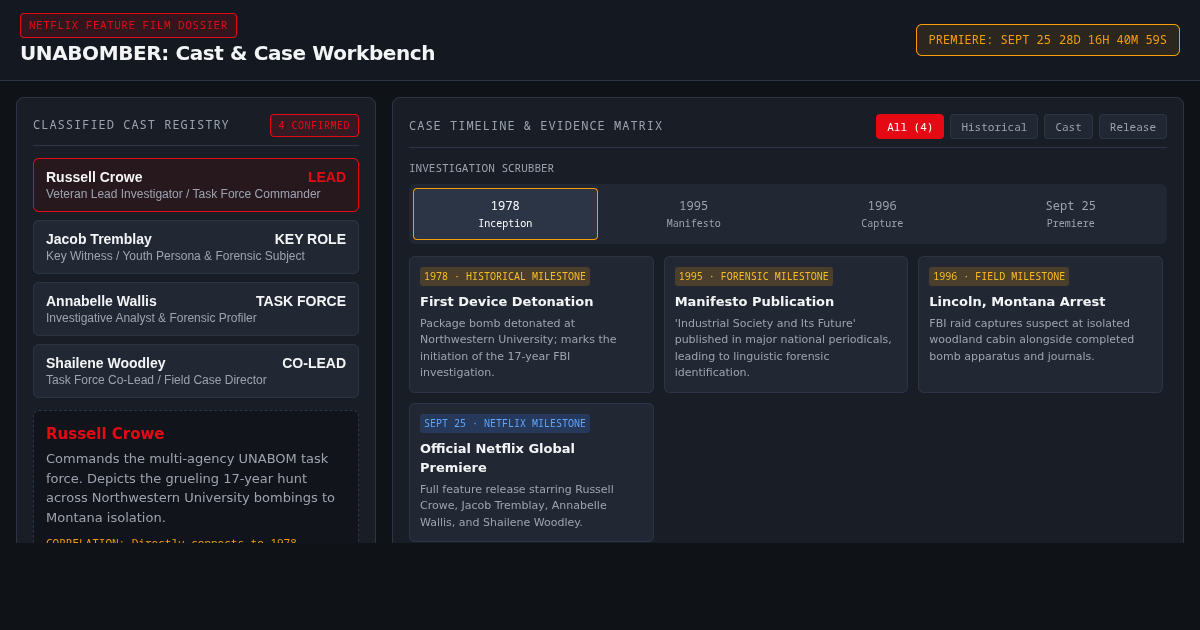
Task: Click the Sept 25 Netflix Milestone tag
Action: [505, 423]
